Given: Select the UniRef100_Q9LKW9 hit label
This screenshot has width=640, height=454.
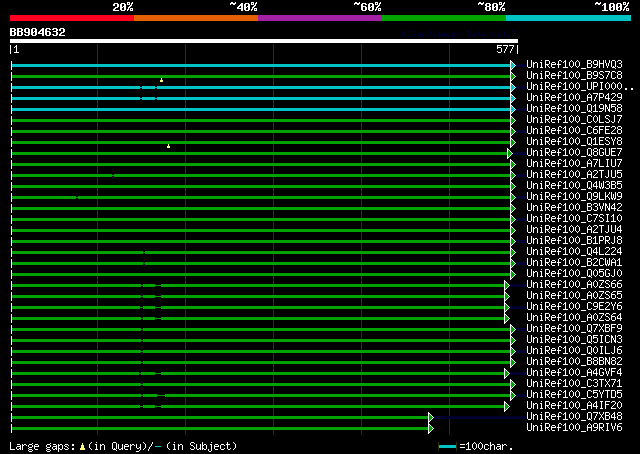Looking at the screenshot, I should pyautogui.click(x=574, y=197).
